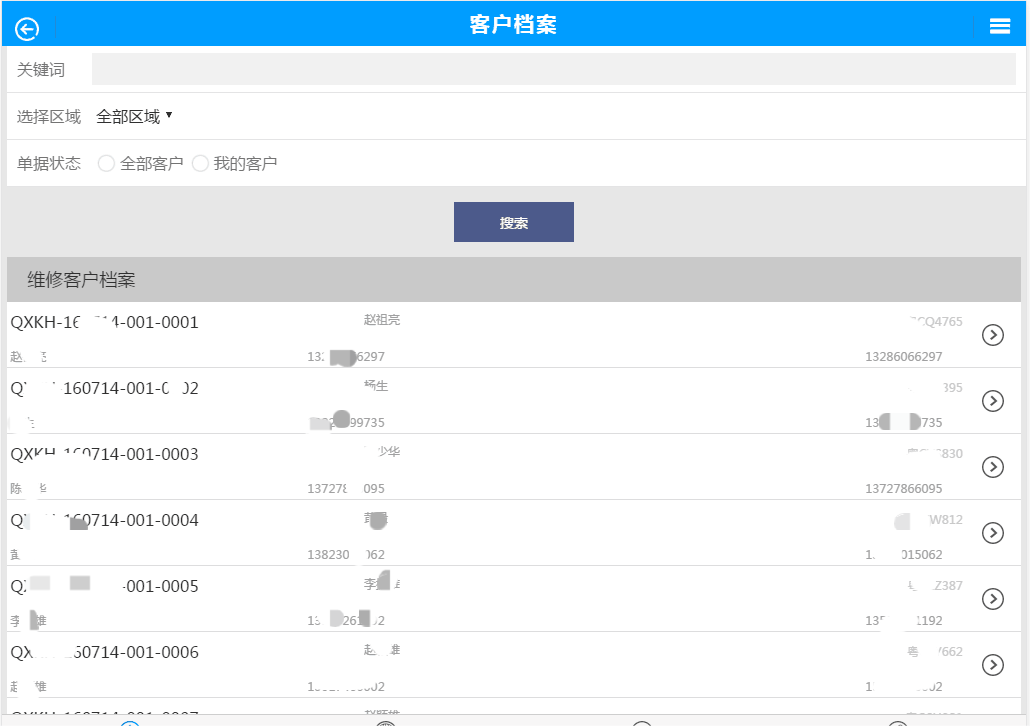Go back using the circled arrow icon
The width and height of the screenshot is (1030, 726).
tap(28, 29)
